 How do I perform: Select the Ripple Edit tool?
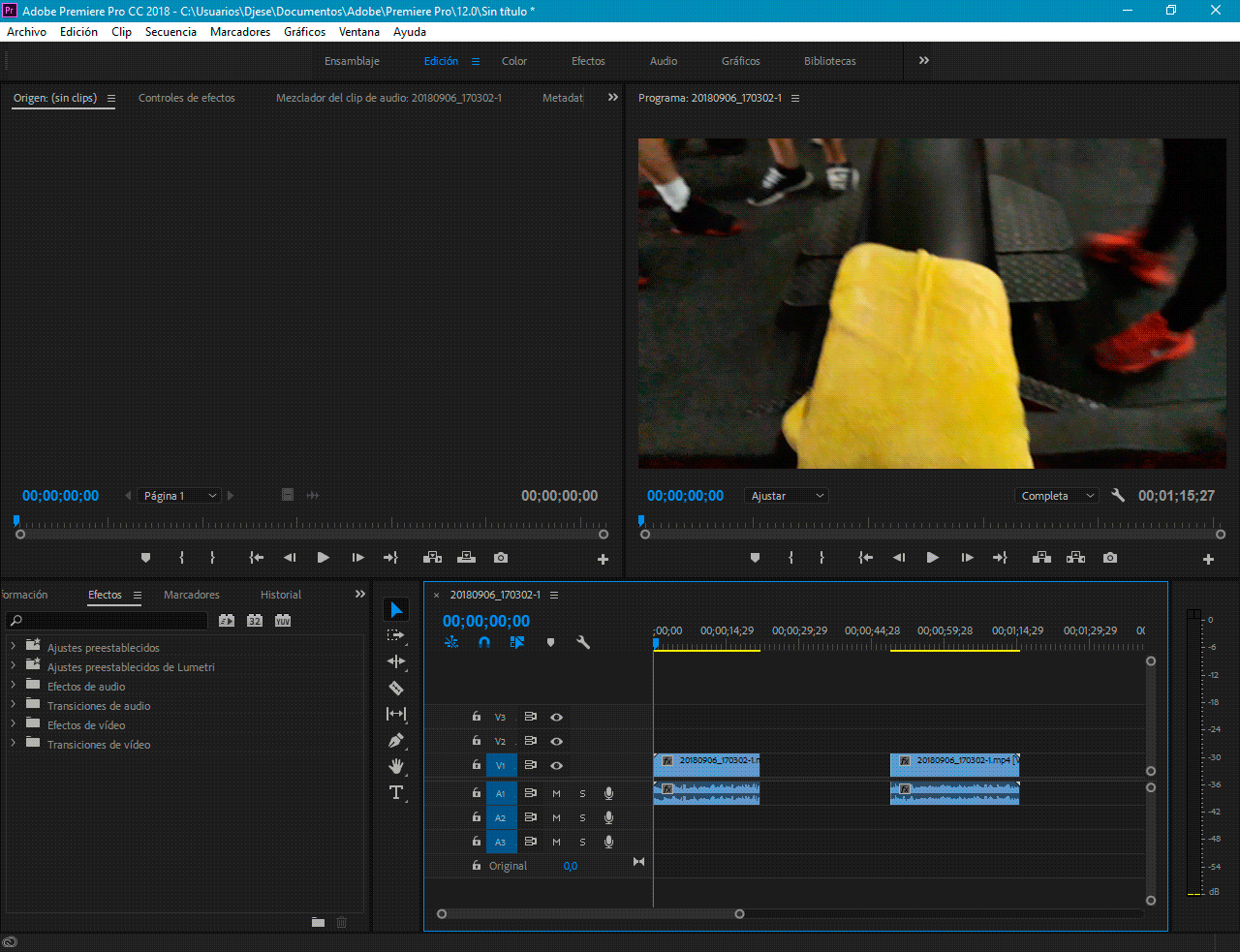tap(396, 661)
